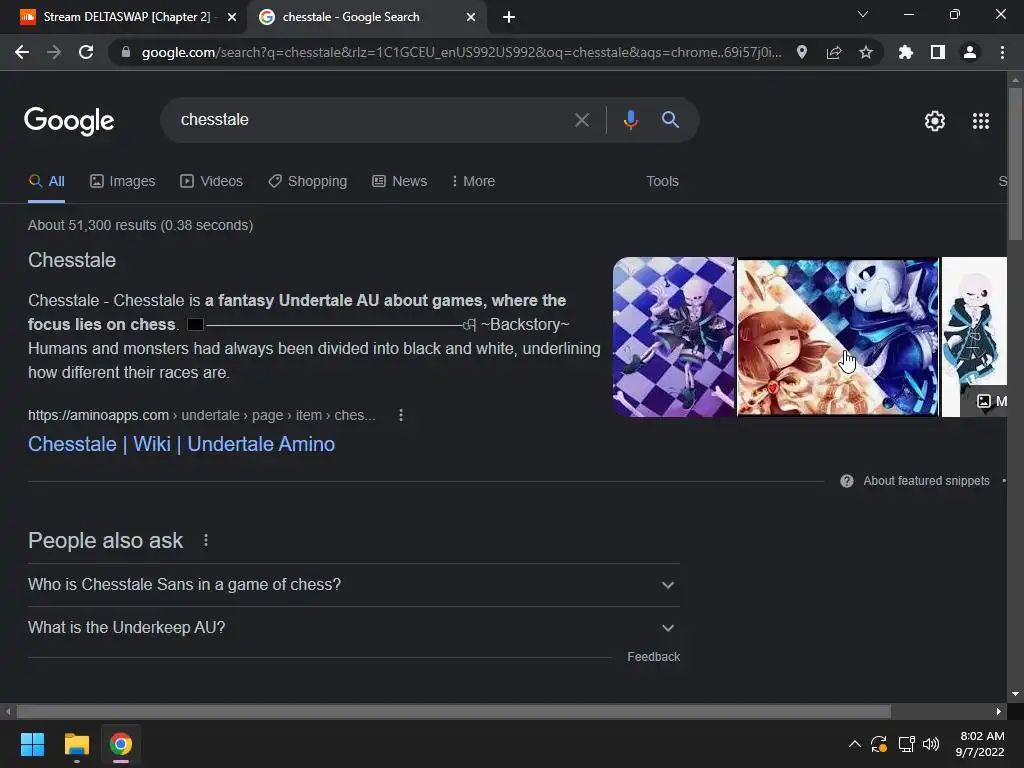Open the network display tray icon

(x=906, y=744)
